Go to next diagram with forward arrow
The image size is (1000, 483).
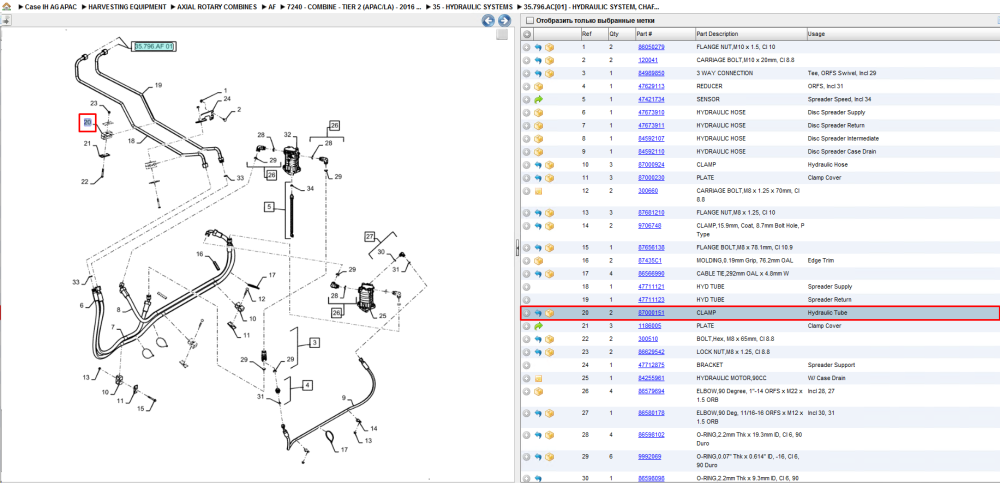click(x=504, y=21)
